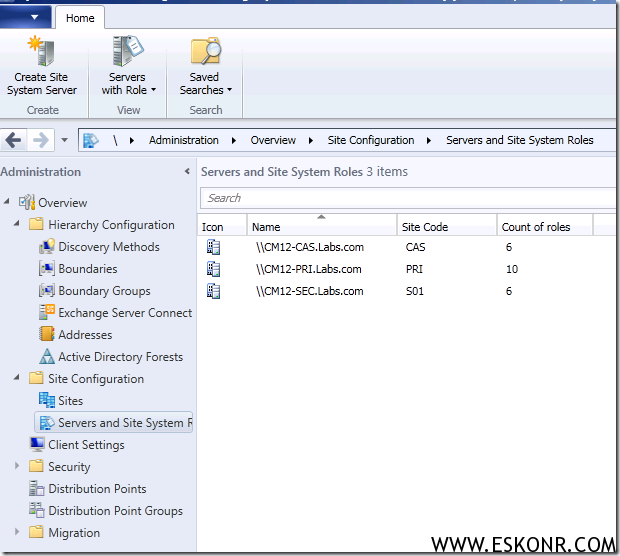Open the navigation history dropdown arrow
Image resolution: width=620 pixels, height=556 pixels.
(x=64, y=140)
